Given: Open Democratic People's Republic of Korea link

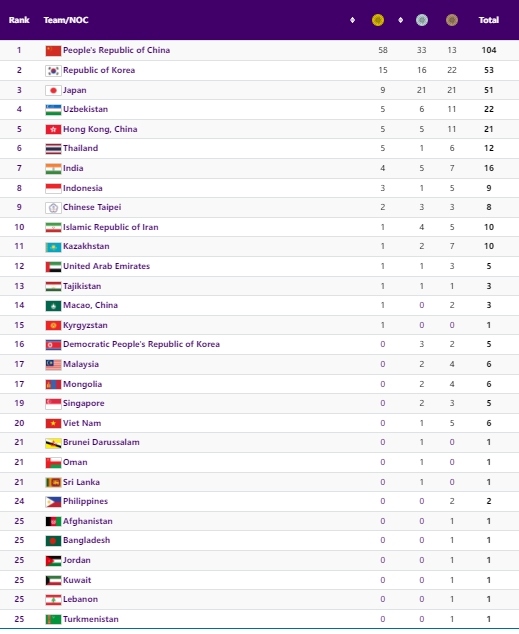Looking at the screenshot, I should point(141,344).
